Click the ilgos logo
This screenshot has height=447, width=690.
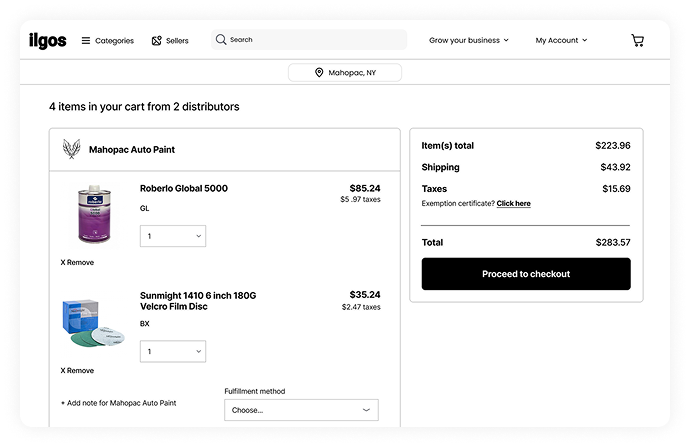point(48,40)
